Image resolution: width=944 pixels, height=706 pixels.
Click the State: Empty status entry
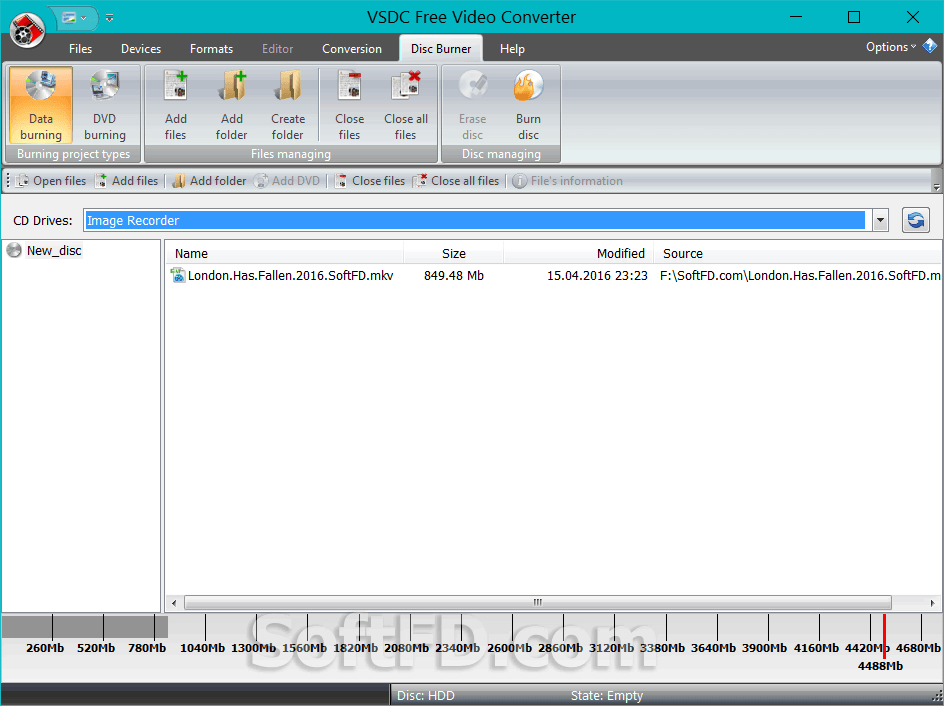[x=607, y=696]
